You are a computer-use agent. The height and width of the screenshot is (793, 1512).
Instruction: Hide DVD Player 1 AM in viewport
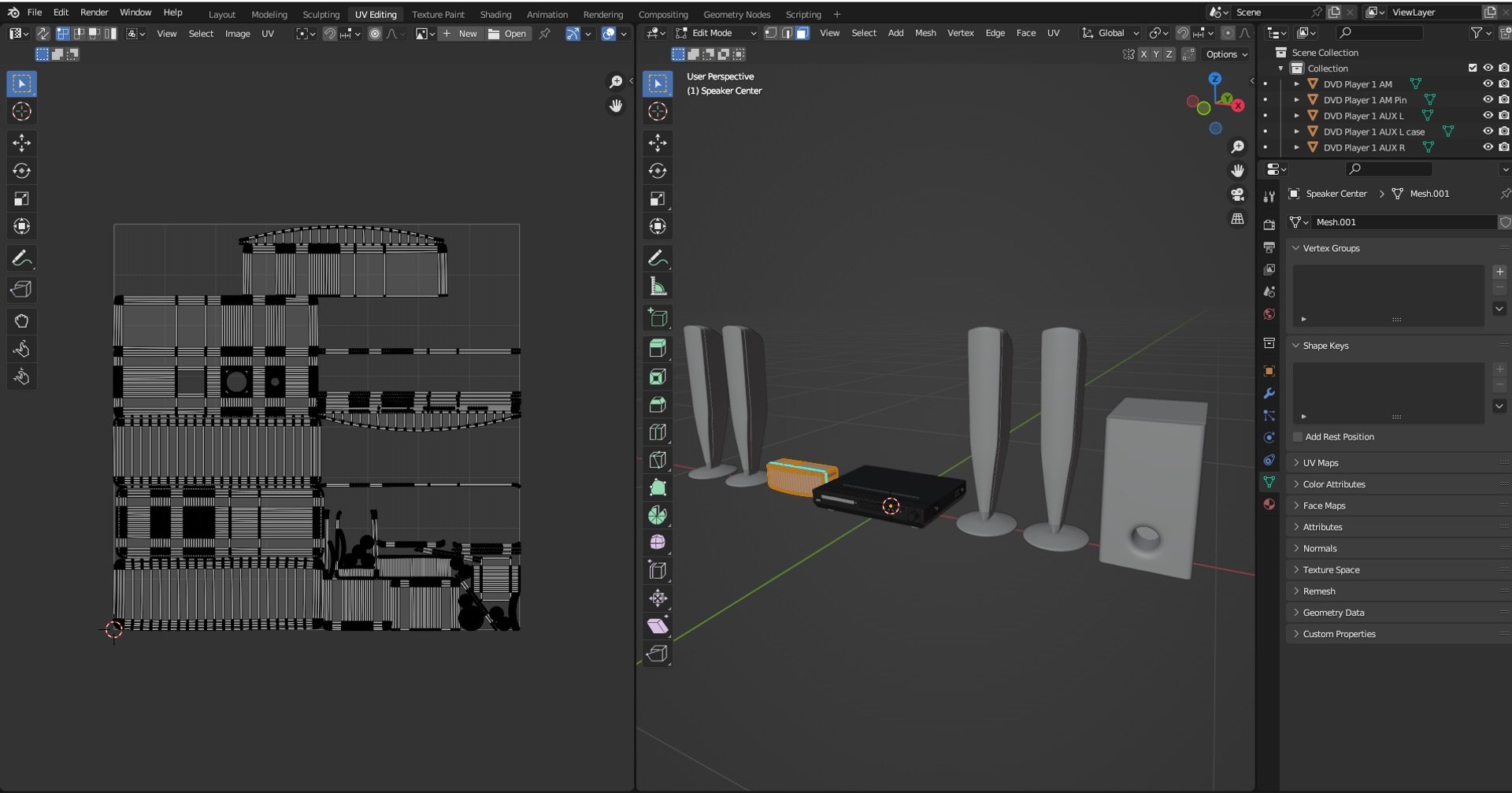pos(1488,84)
